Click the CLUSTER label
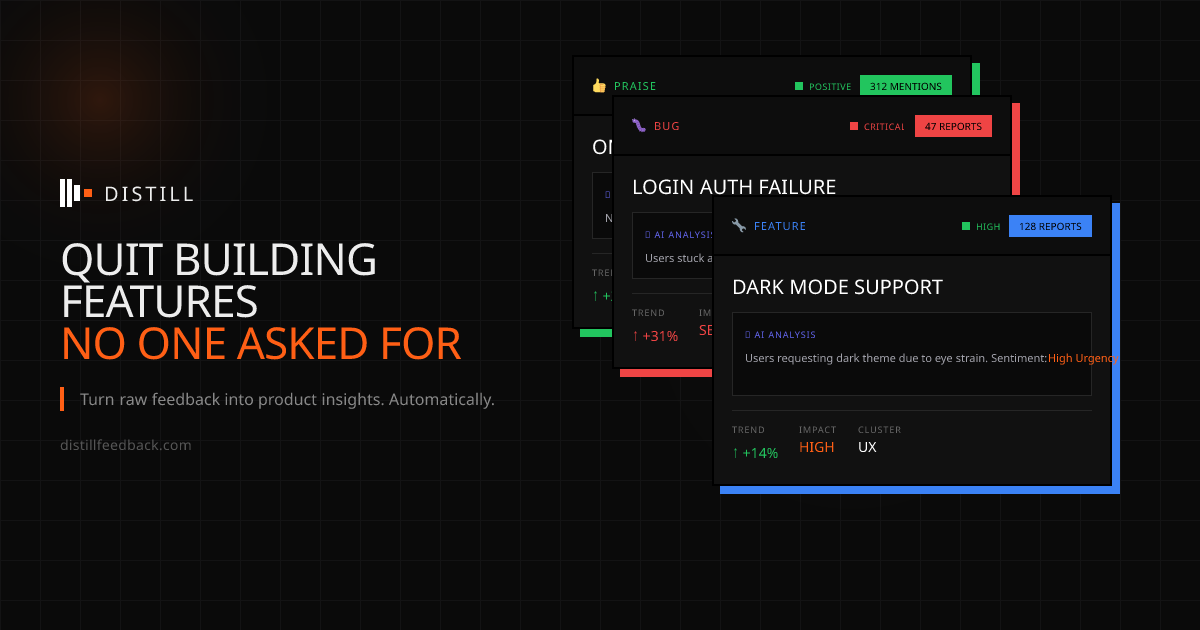Image resolution: width=1200 pixels, height=630 pixels. [x=879, y=430]
